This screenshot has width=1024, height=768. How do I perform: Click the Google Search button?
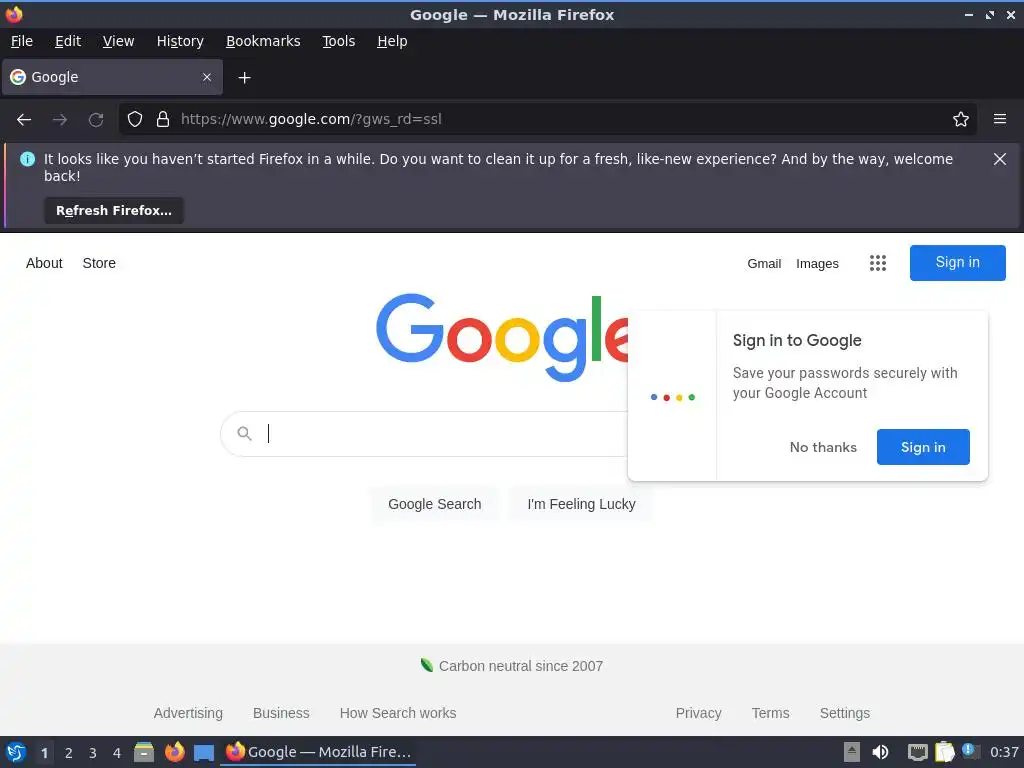(x=434, y=504)
